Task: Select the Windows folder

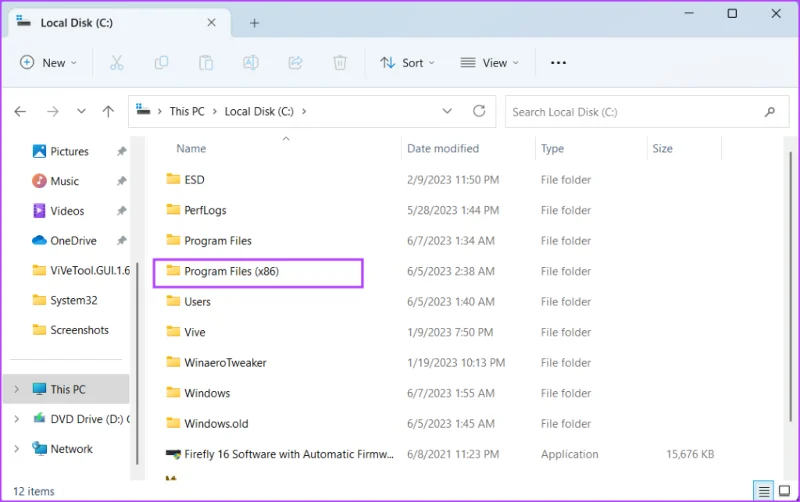Action: pos(198,393)
